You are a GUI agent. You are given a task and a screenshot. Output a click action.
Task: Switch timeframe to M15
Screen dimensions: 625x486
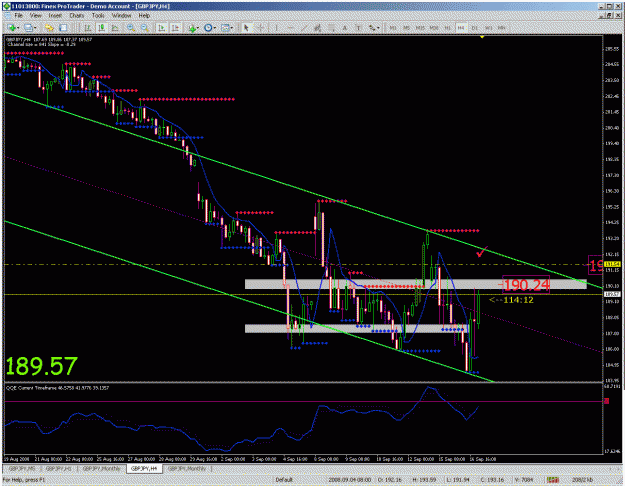click(420, 28)
